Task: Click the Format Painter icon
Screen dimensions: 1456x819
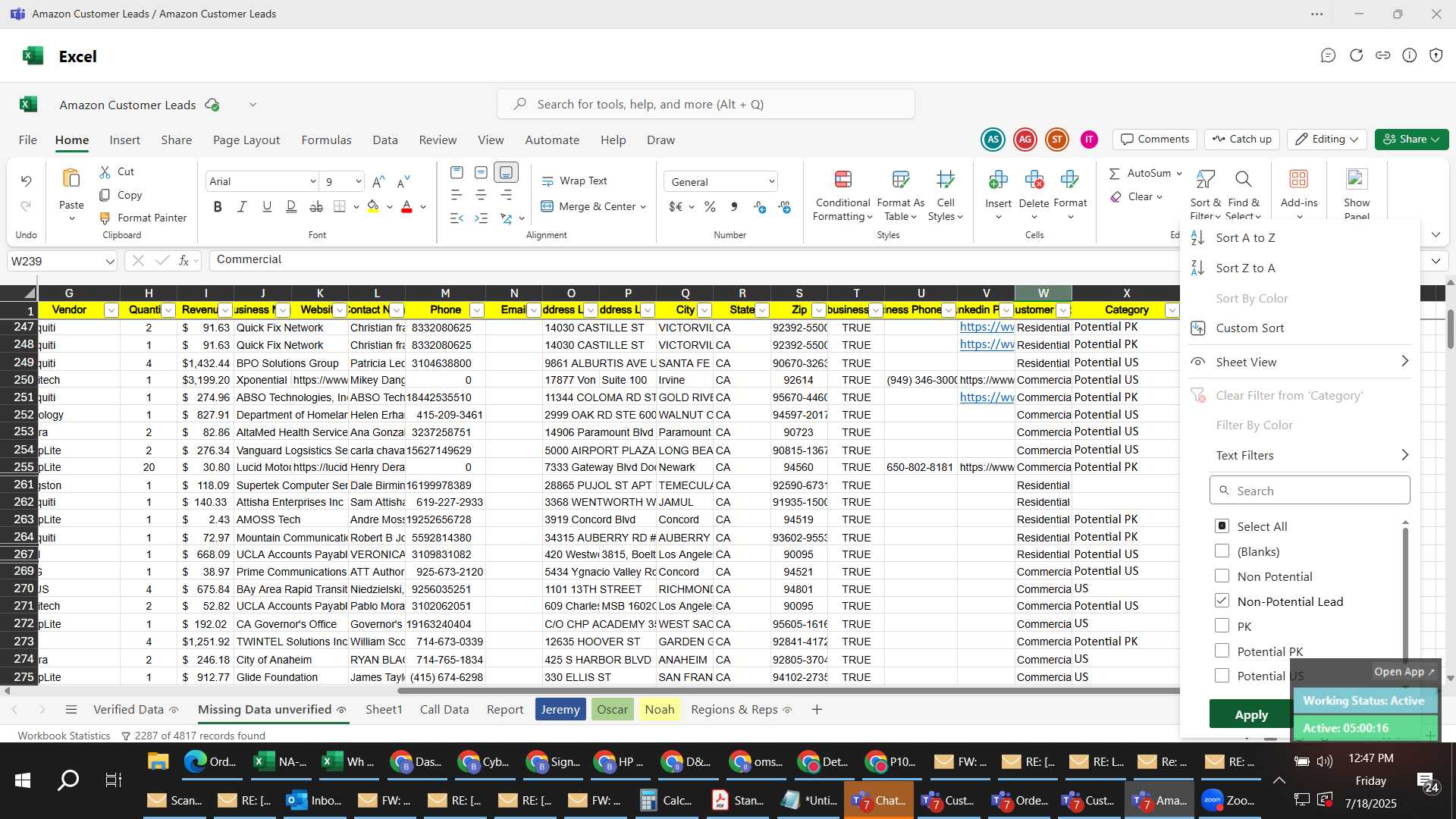Action: click(x=105, y=218)
